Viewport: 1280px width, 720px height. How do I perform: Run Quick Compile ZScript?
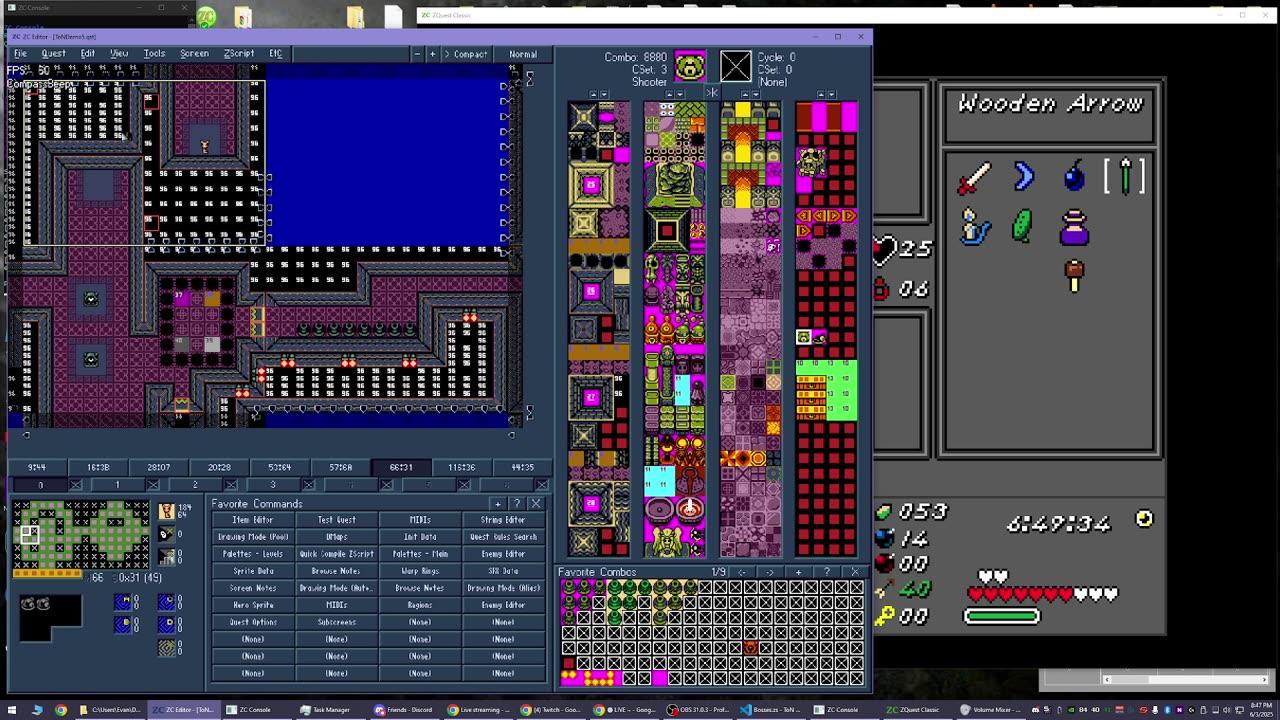point(336,554)
